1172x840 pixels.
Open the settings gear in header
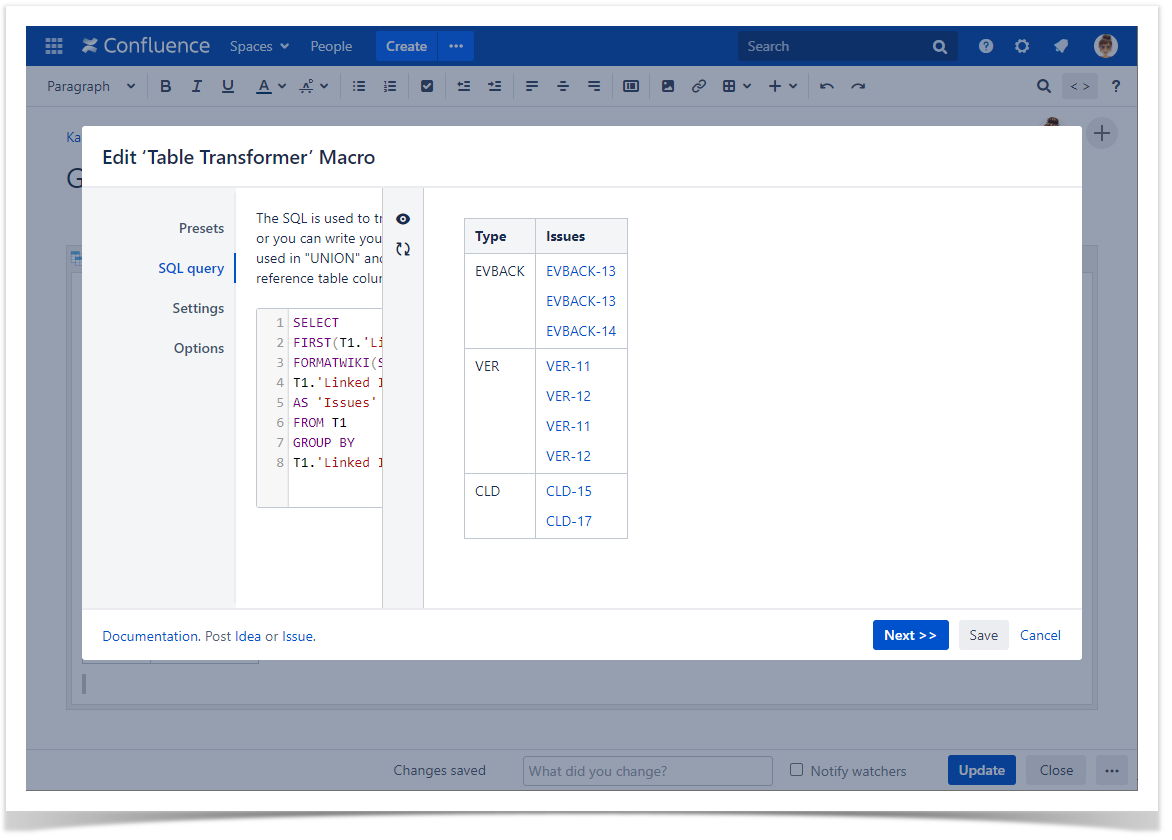pyautogui.click(x=1022, y=46)
